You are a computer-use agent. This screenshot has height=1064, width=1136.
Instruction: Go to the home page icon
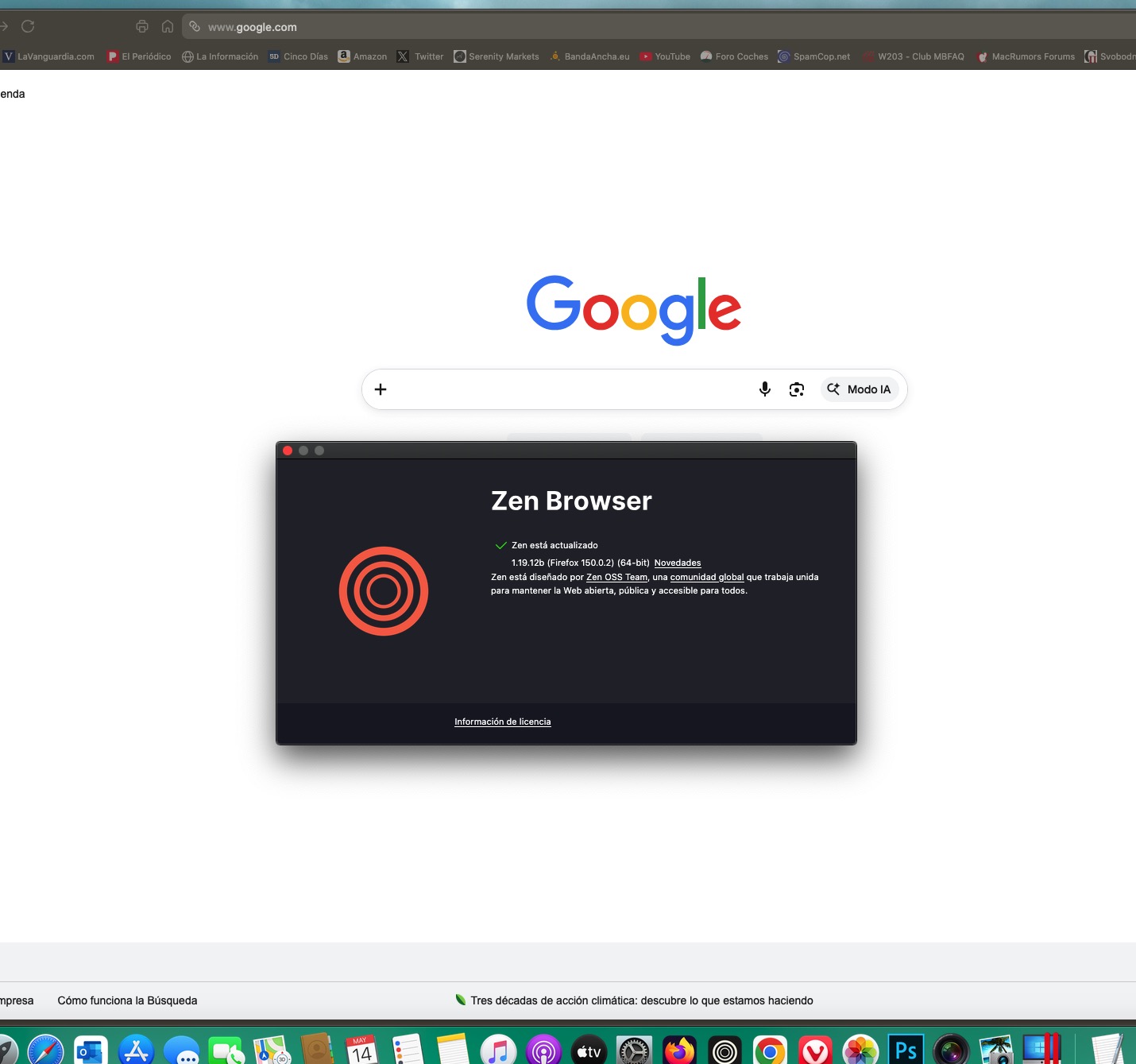tap(168, 26)
